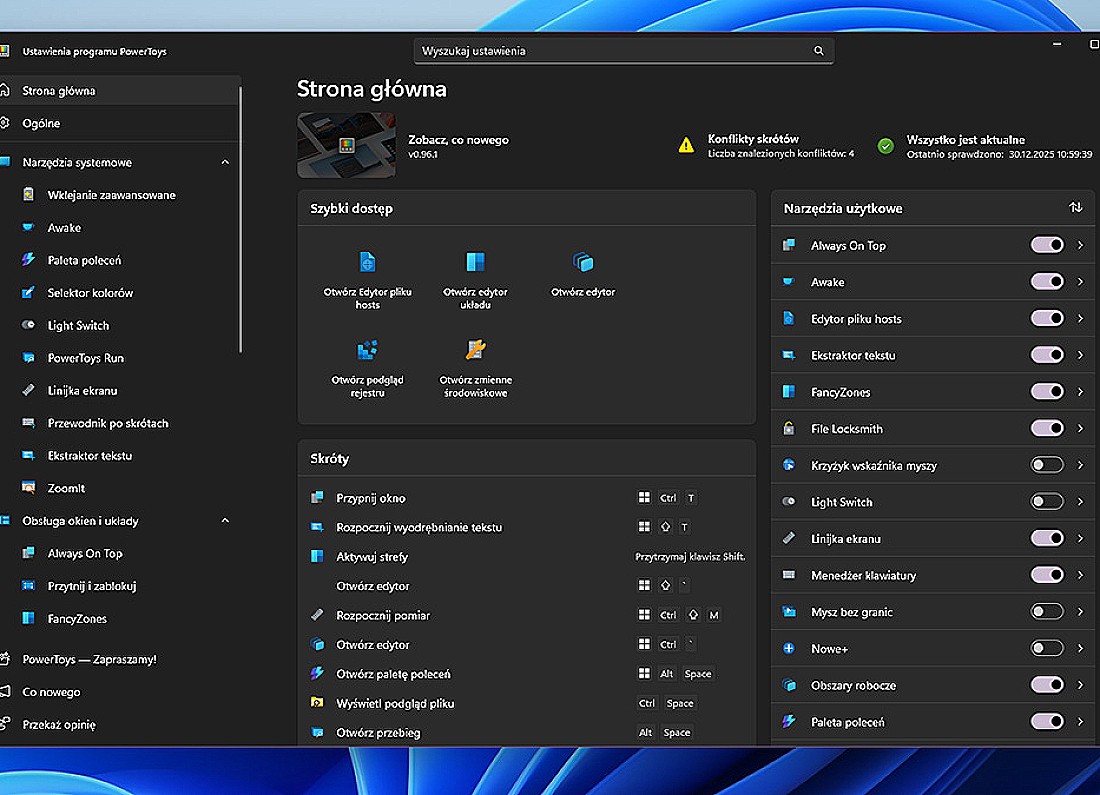The image size is (1100, 795).
Task: Click the layout editor icon in Szybki dostęp
Action: [475, 262]
